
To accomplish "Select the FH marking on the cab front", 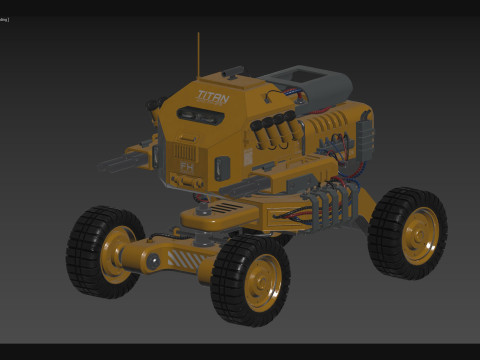I will (187, 167).
